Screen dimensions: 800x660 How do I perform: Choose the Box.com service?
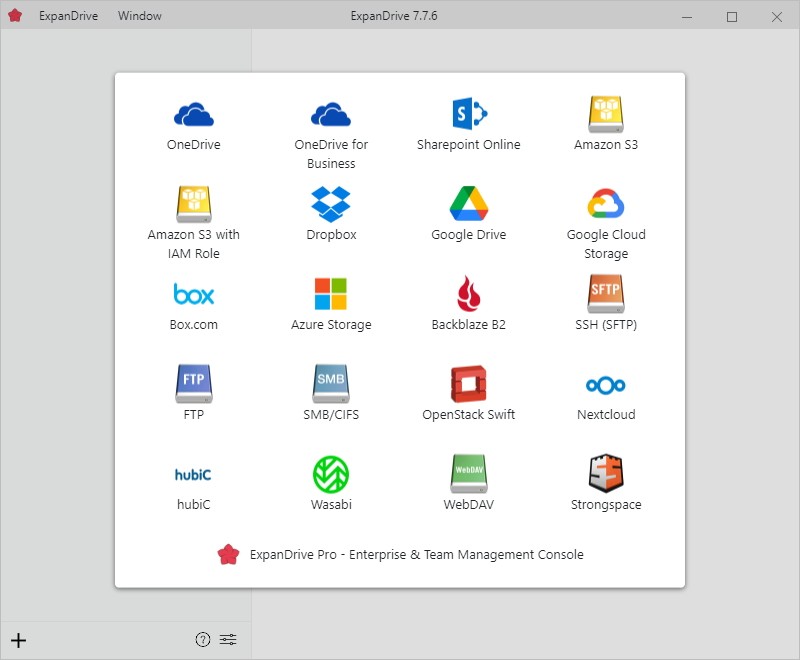coord(193,294)
